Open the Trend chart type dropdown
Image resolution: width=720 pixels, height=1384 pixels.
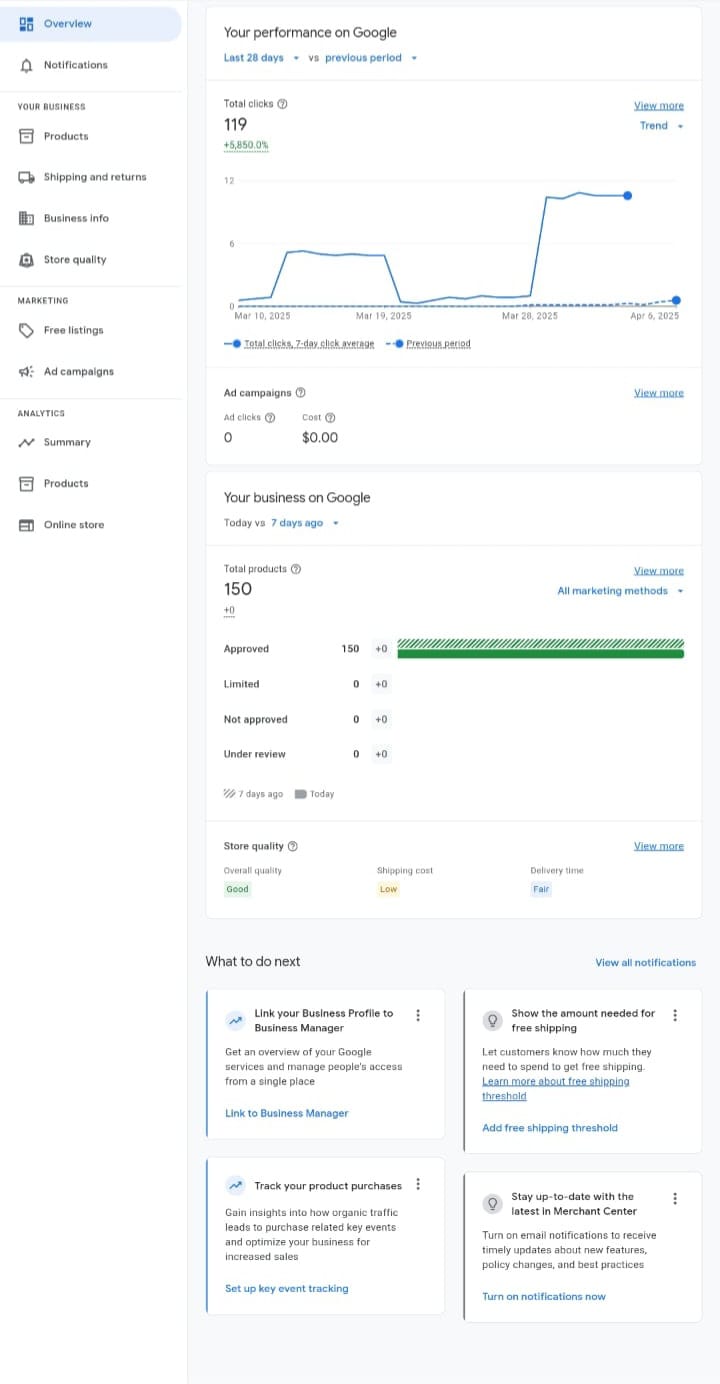click(x=662, y=126)
